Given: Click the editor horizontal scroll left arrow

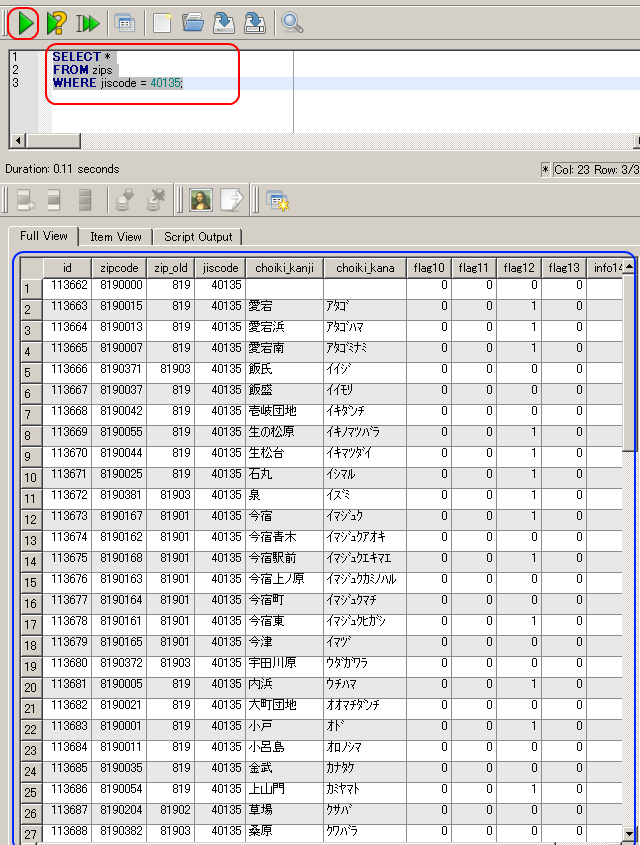Looking at the screenshot, I should 18,141.
